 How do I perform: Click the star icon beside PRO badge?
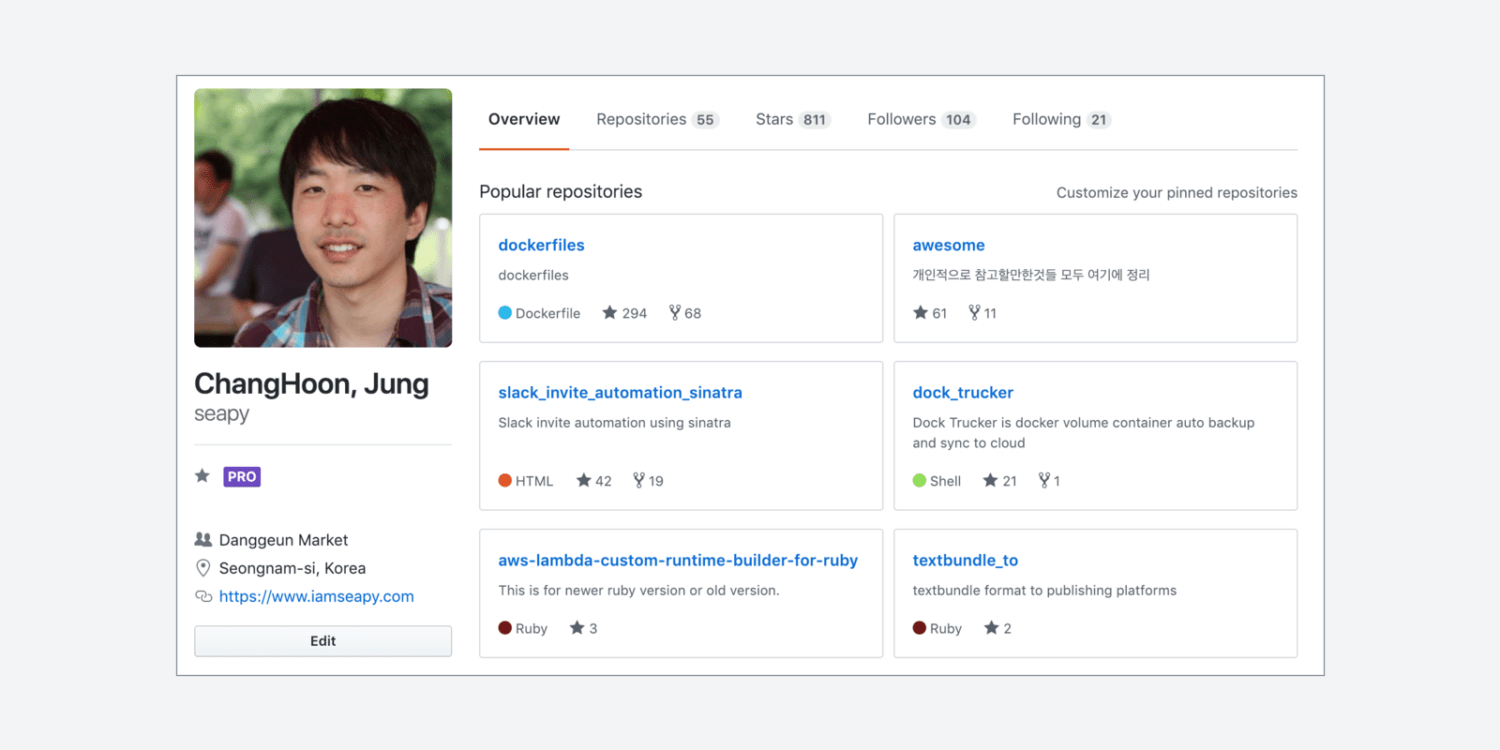coord(202,476)
